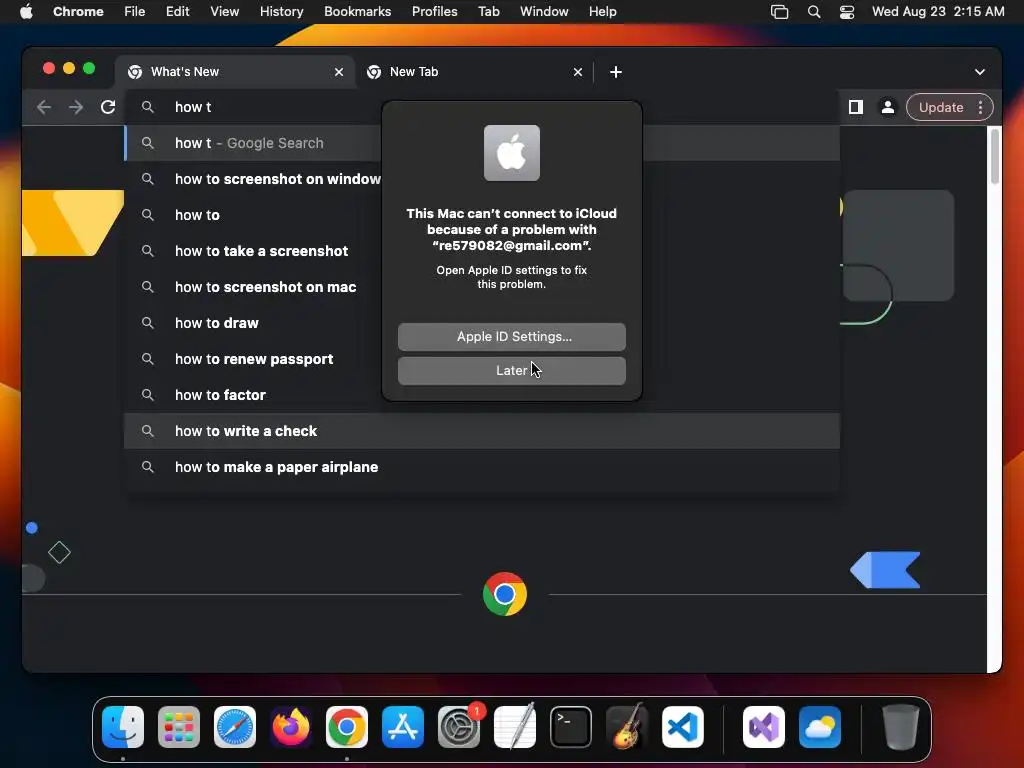Viewport: 1024px width, 768px height.
Task: Open the File menu
Action: tap(135, 12)
